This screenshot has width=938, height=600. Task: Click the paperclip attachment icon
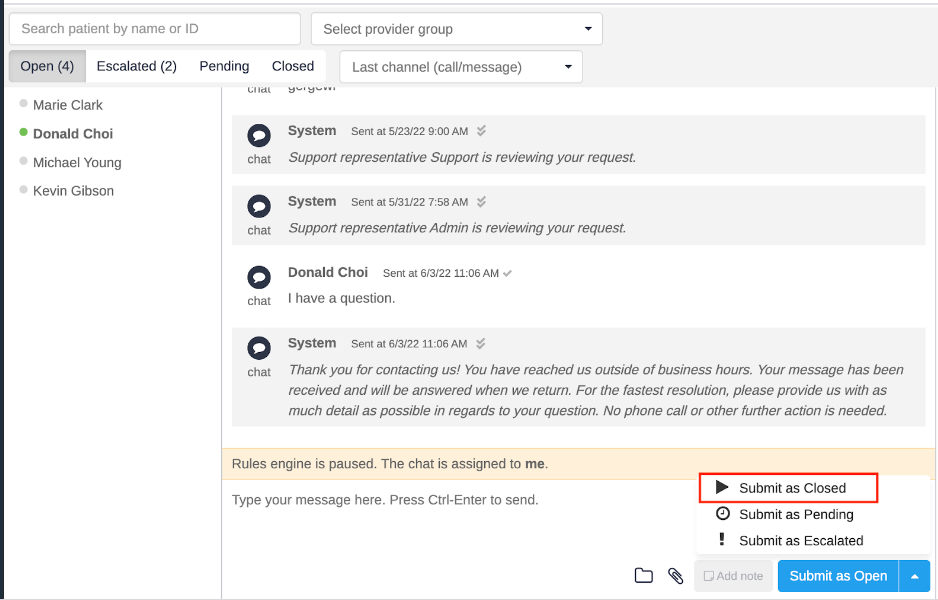click(675, 575)
